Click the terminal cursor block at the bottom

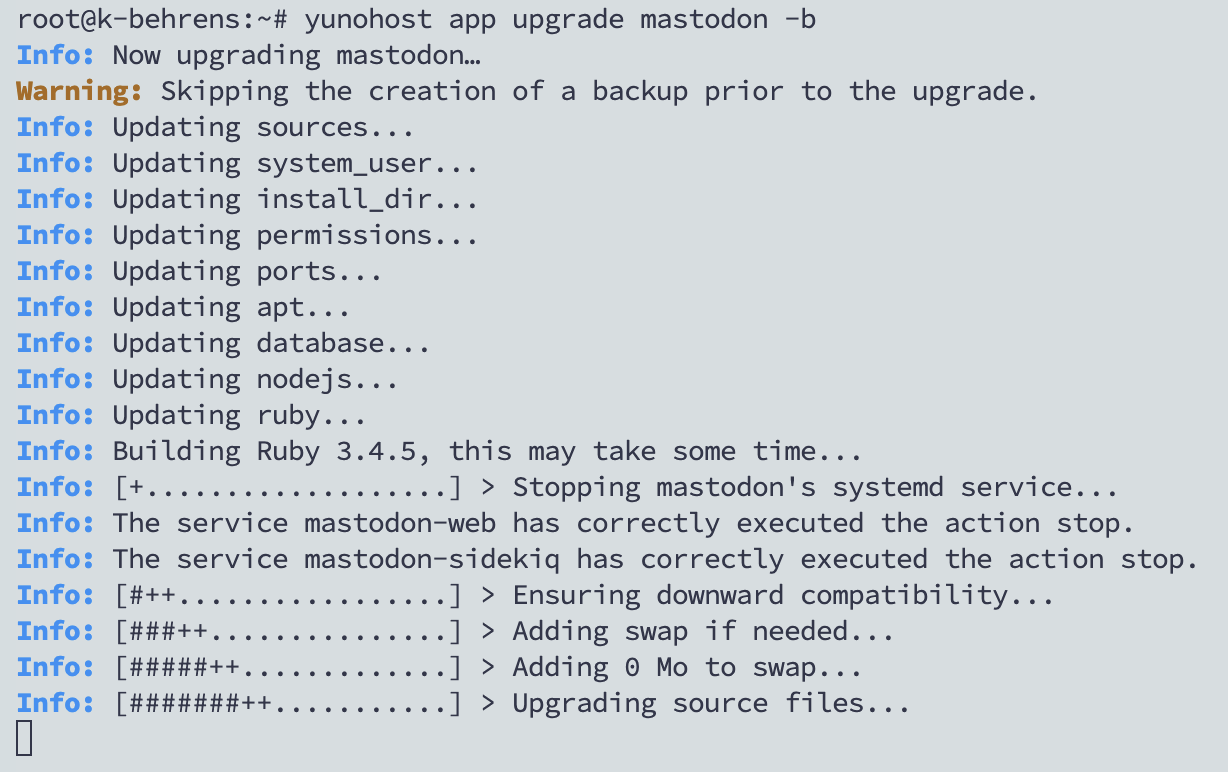[25, 738]
